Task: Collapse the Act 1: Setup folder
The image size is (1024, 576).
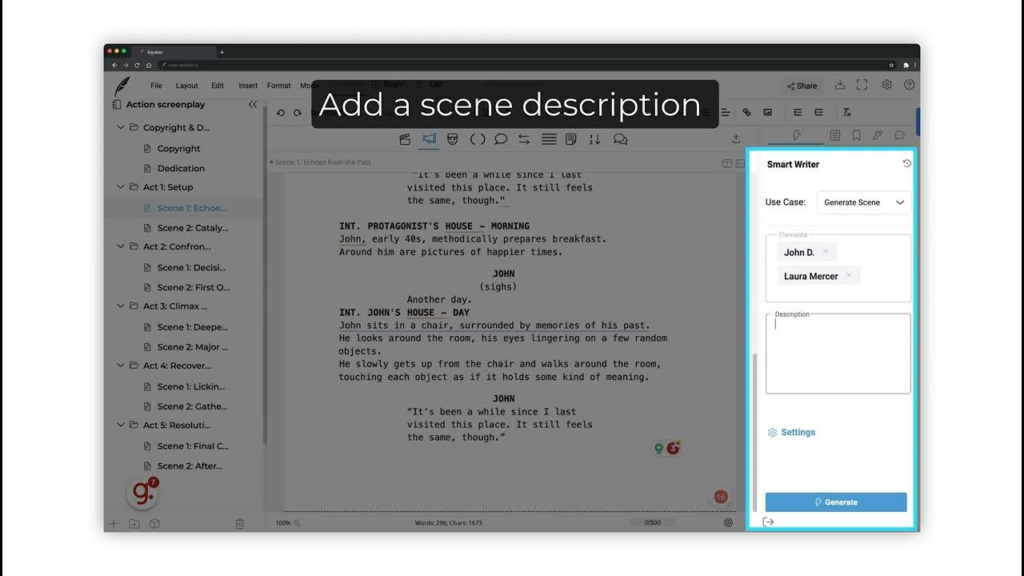Action: (120, 187)
